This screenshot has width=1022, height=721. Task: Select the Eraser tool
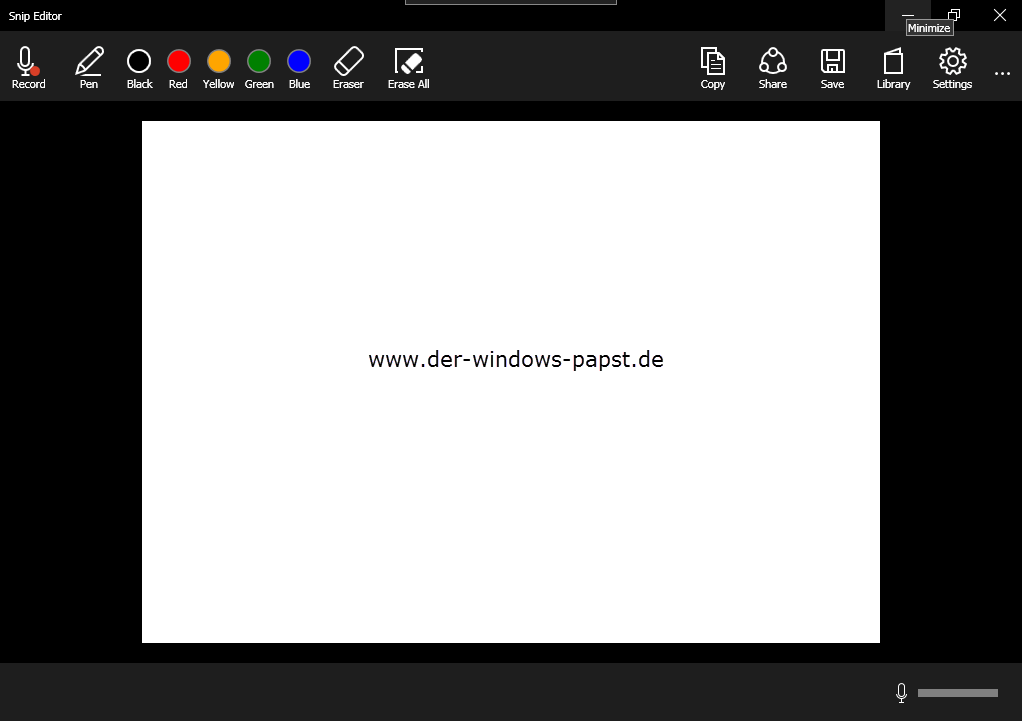coord(348,66)
